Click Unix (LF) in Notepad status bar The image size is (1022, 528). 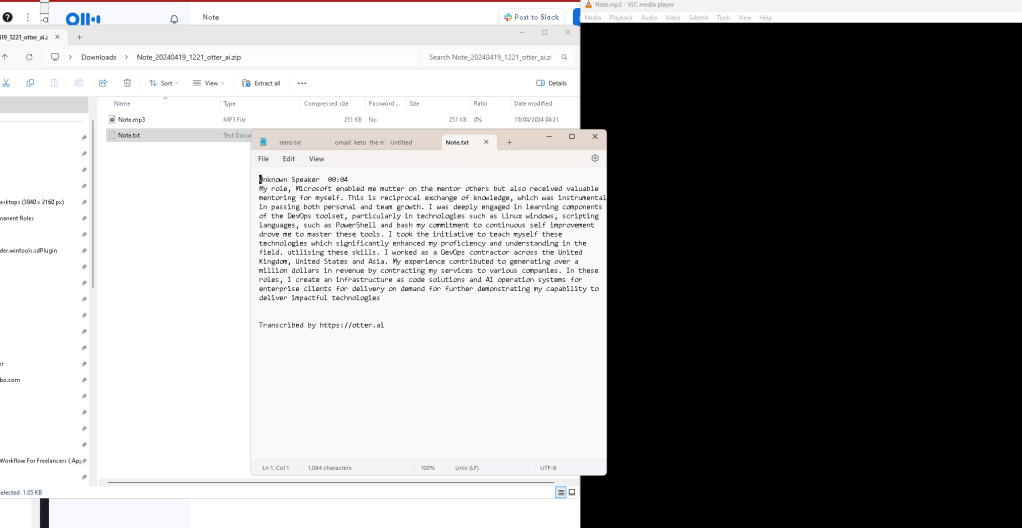[x=467, y=467]
